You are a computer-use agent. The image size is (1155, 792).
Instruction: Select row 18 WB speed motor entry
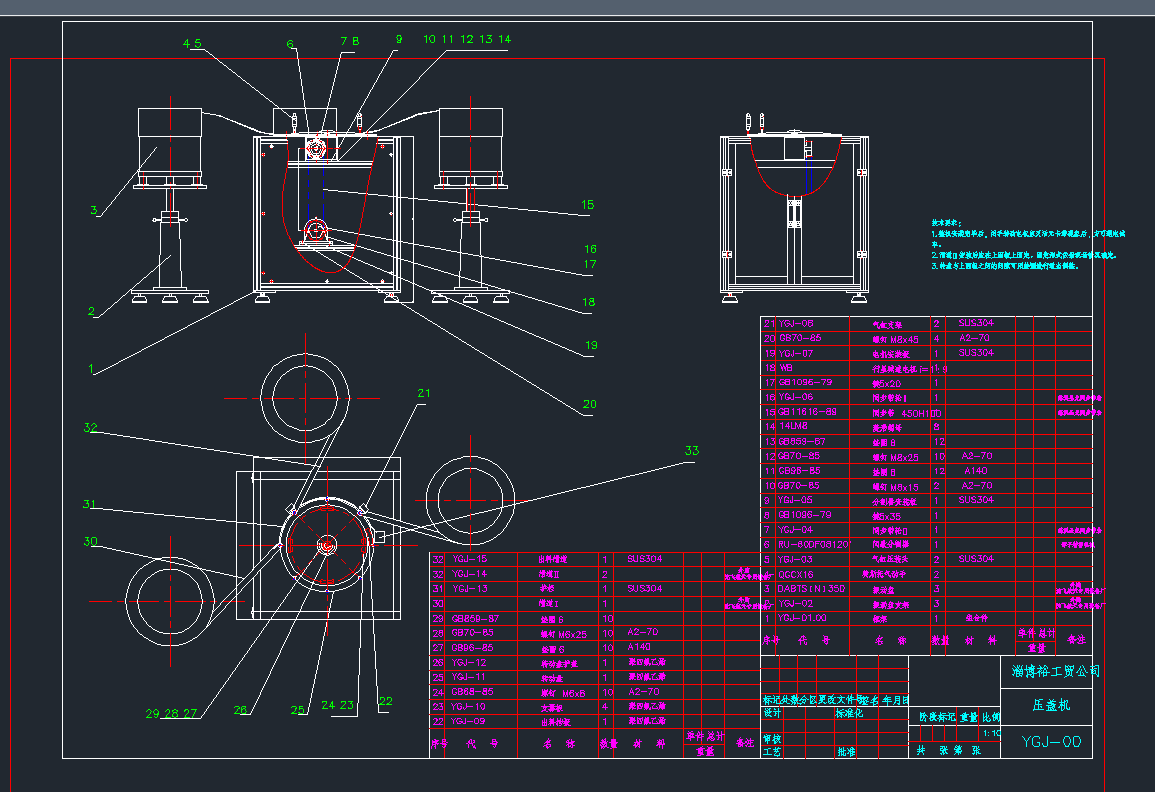pyautogui.click(x=790, y=368)
